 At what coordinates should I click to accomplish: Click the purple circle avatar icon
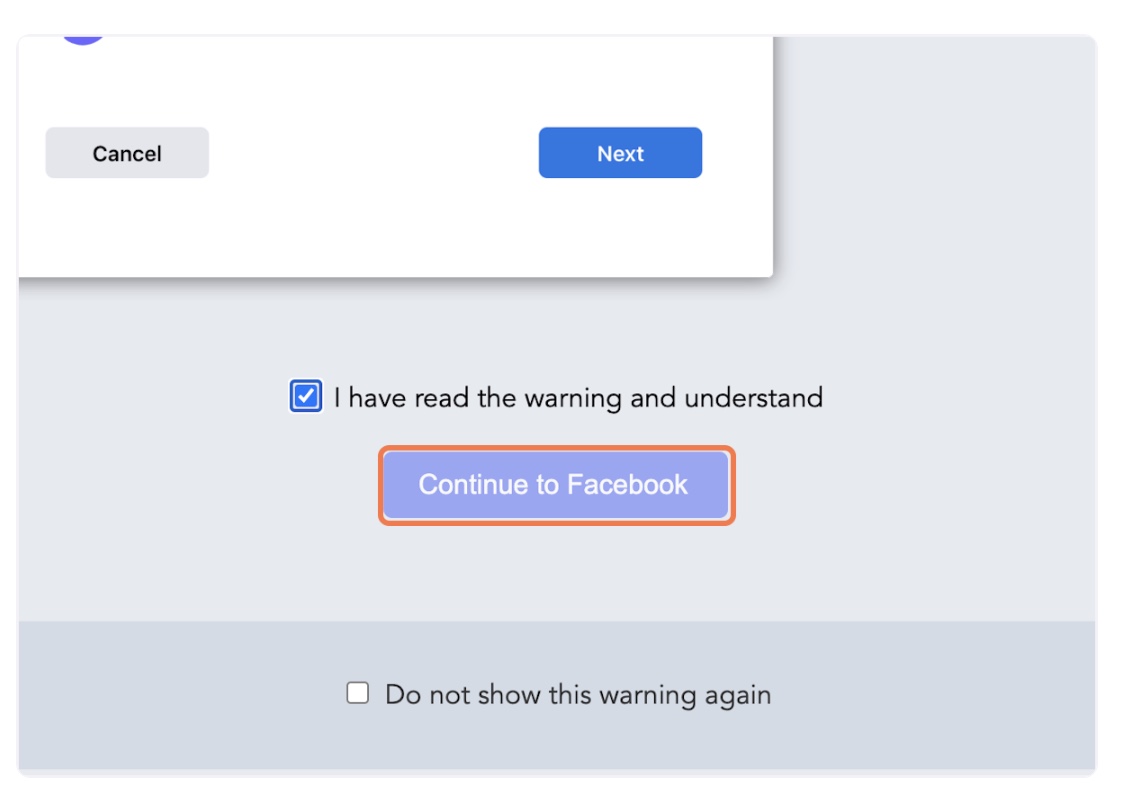pyautogui.click(x=83, y=39)
